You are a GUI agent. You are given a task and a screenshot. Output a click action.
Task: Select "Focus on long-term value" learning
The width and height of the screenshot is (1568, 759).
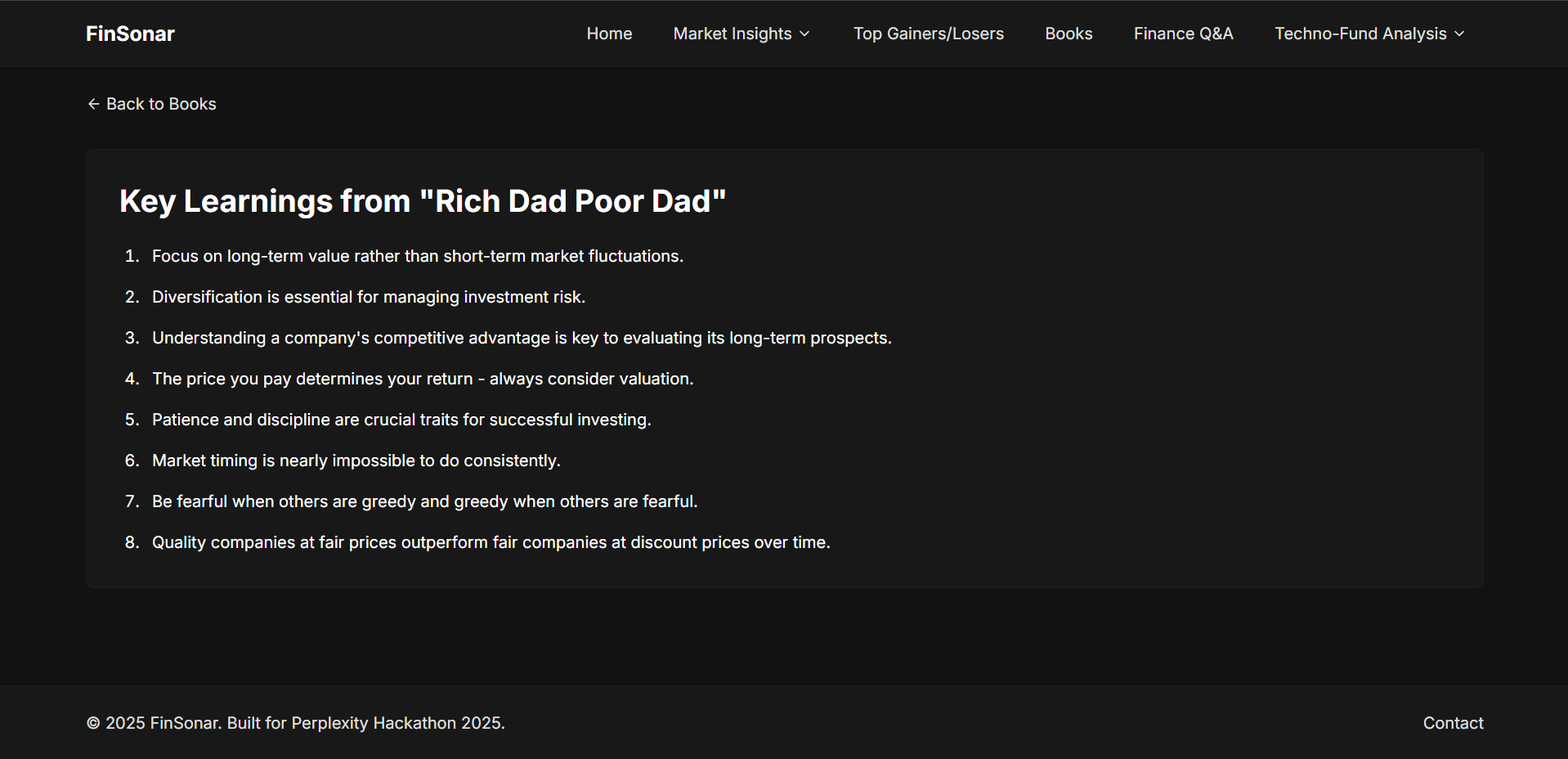coord(418,256)
